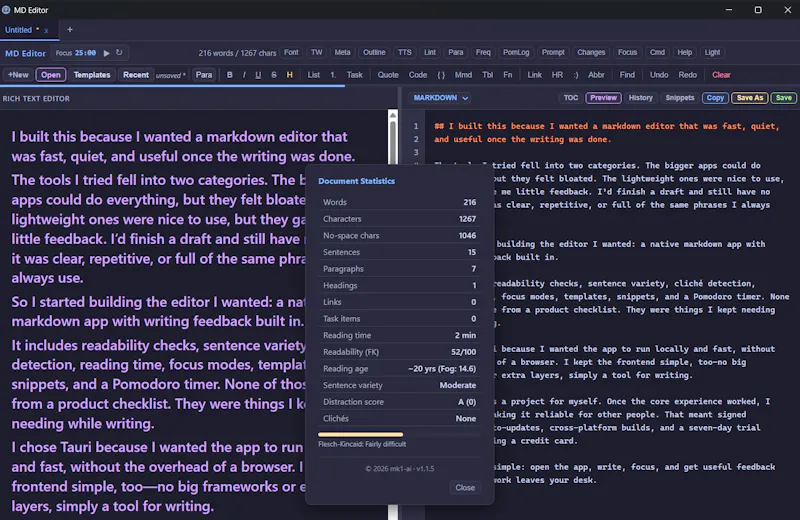Viewport: 800px width, 520px height.
Task: Open the Cmd command palette
Action: 657,53
